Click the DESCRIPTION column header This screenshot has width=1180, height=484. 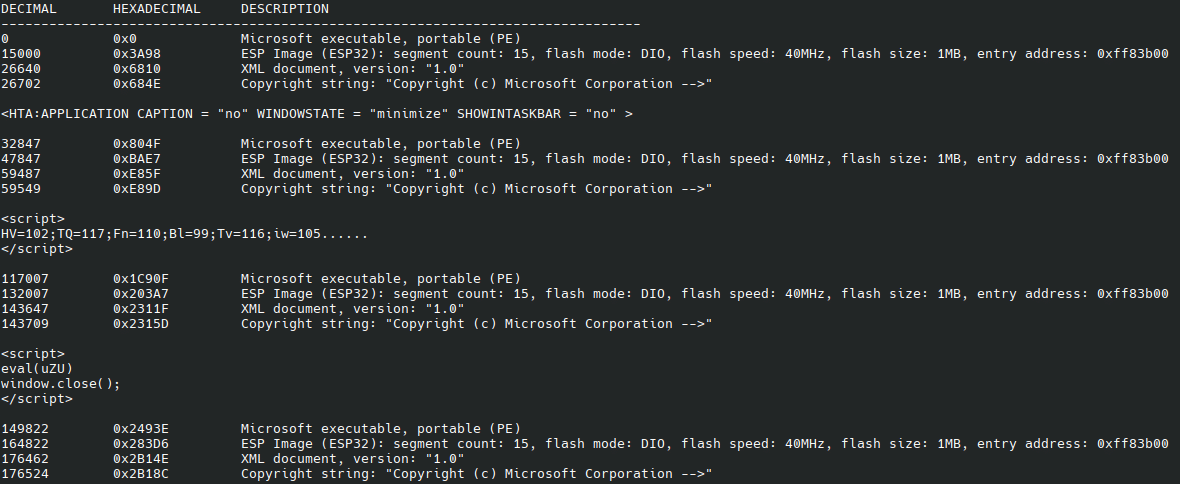284,9
